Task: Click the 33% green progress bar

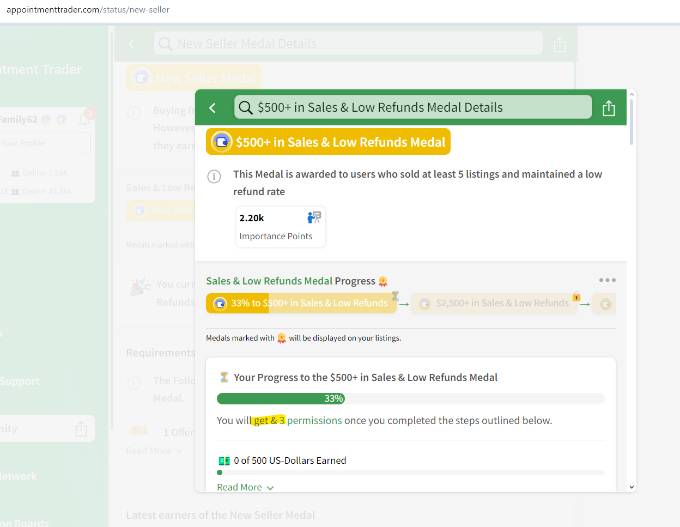Action: (x=410, y=398)
